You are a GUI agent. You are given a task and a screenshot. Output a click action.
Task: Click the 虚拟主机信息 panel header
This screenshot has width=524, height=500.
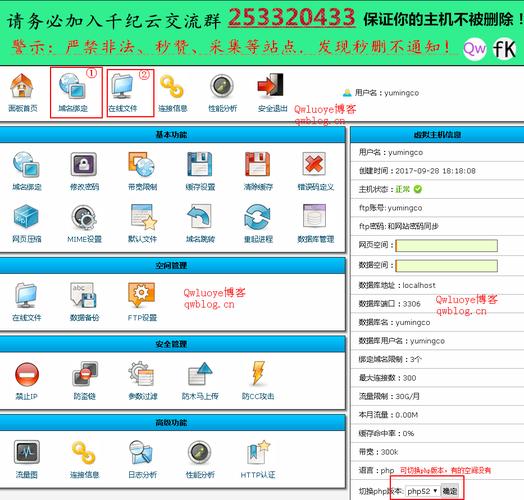coord(437,135)
